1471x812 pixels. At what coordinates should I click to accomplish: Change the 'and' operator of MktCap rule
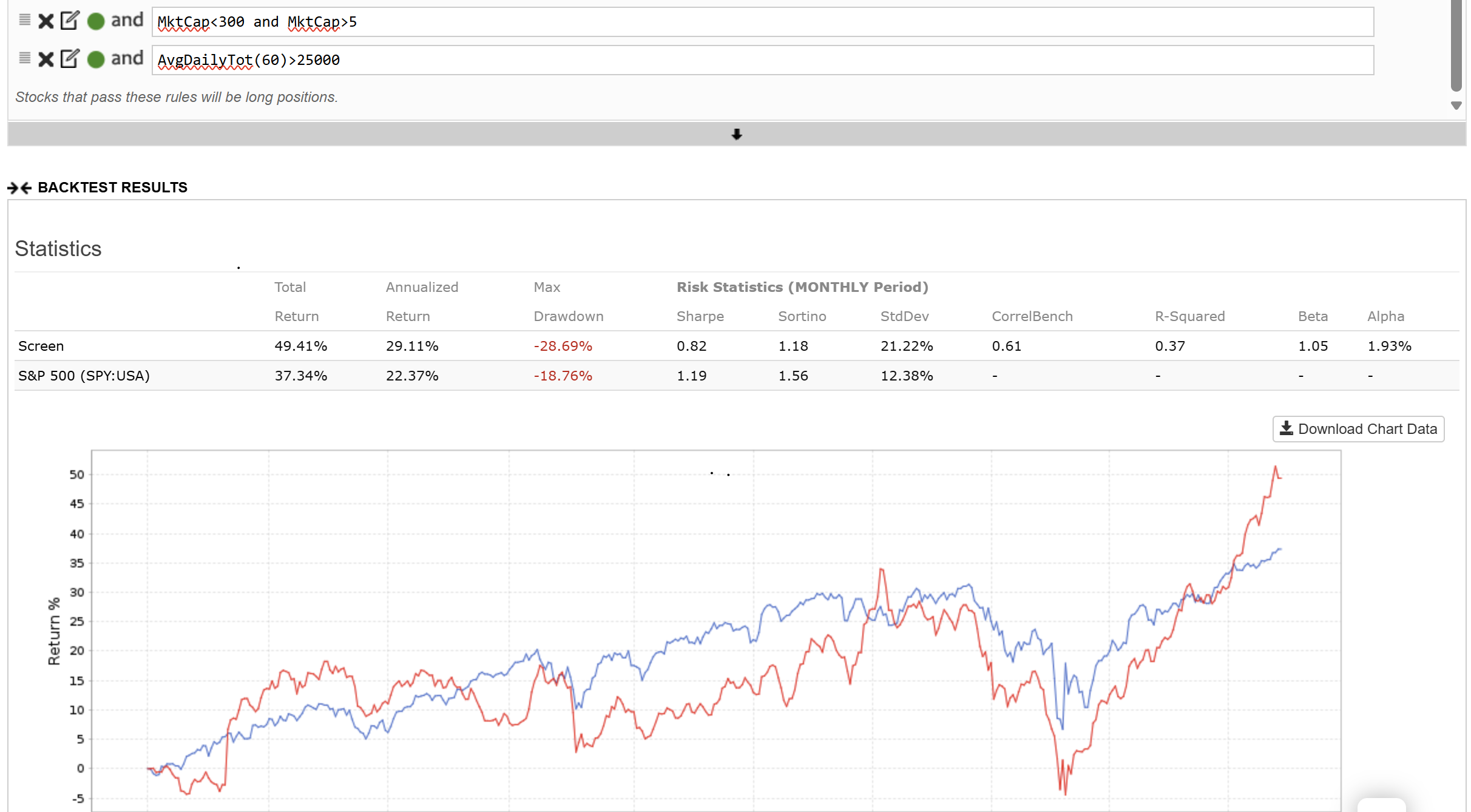point(127,21)
